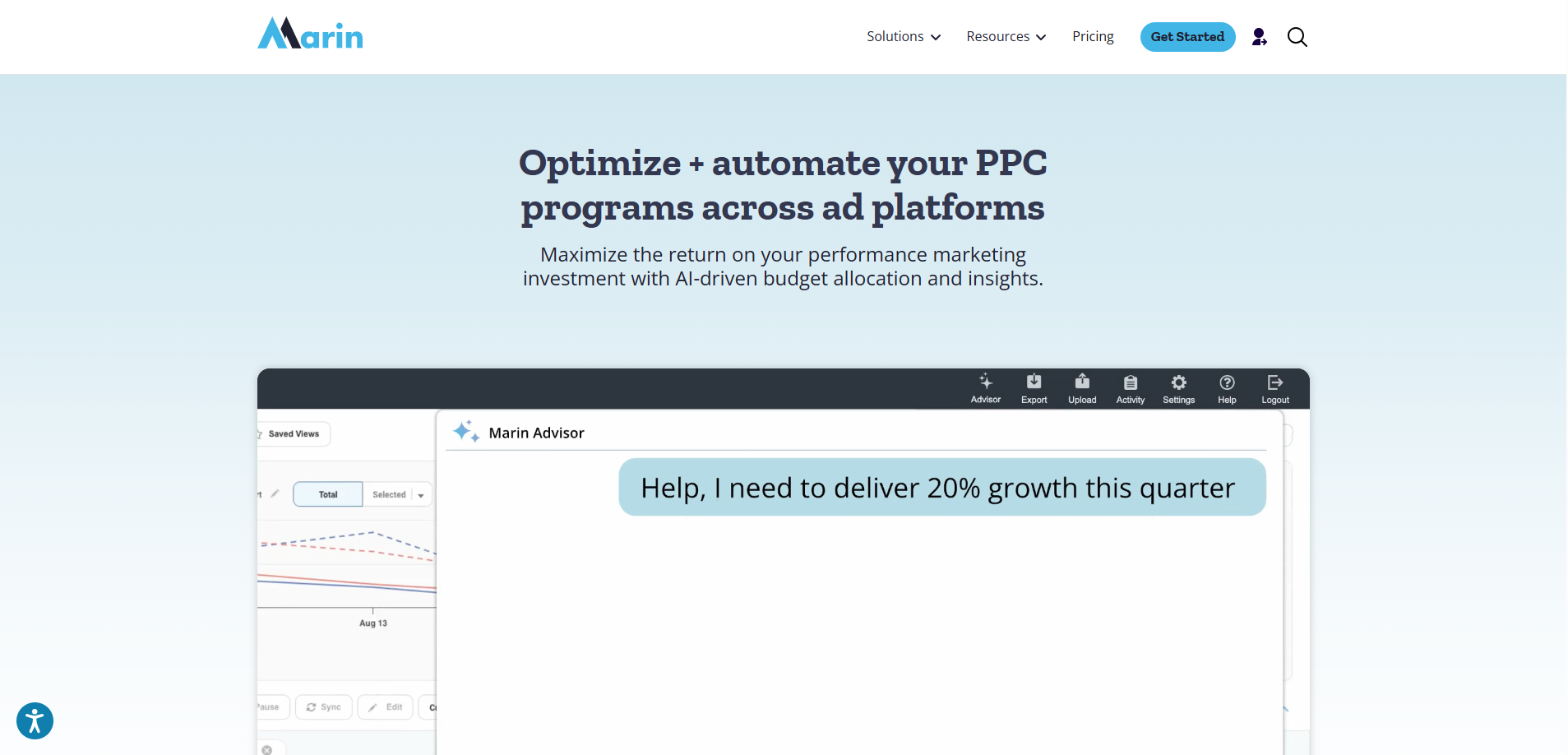Image resolution: width=1568 pixels, height=755 pixels.
Task: Open the accessibility widget icon
Action: pos(35,721)
